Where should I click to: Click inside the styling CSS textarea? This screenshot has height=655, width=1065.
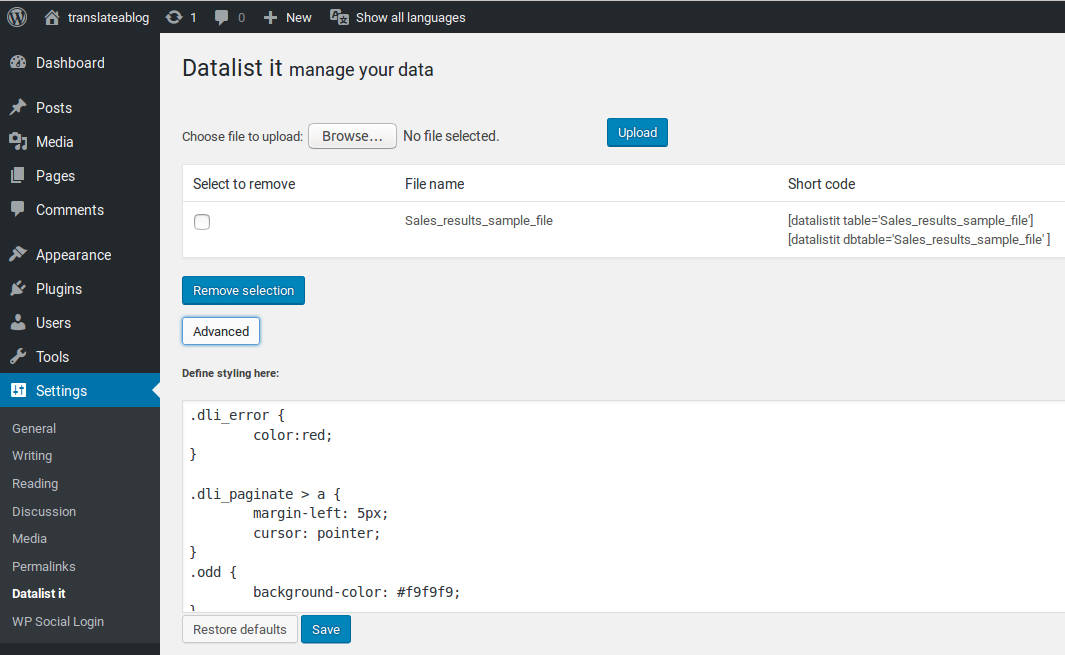624,506
